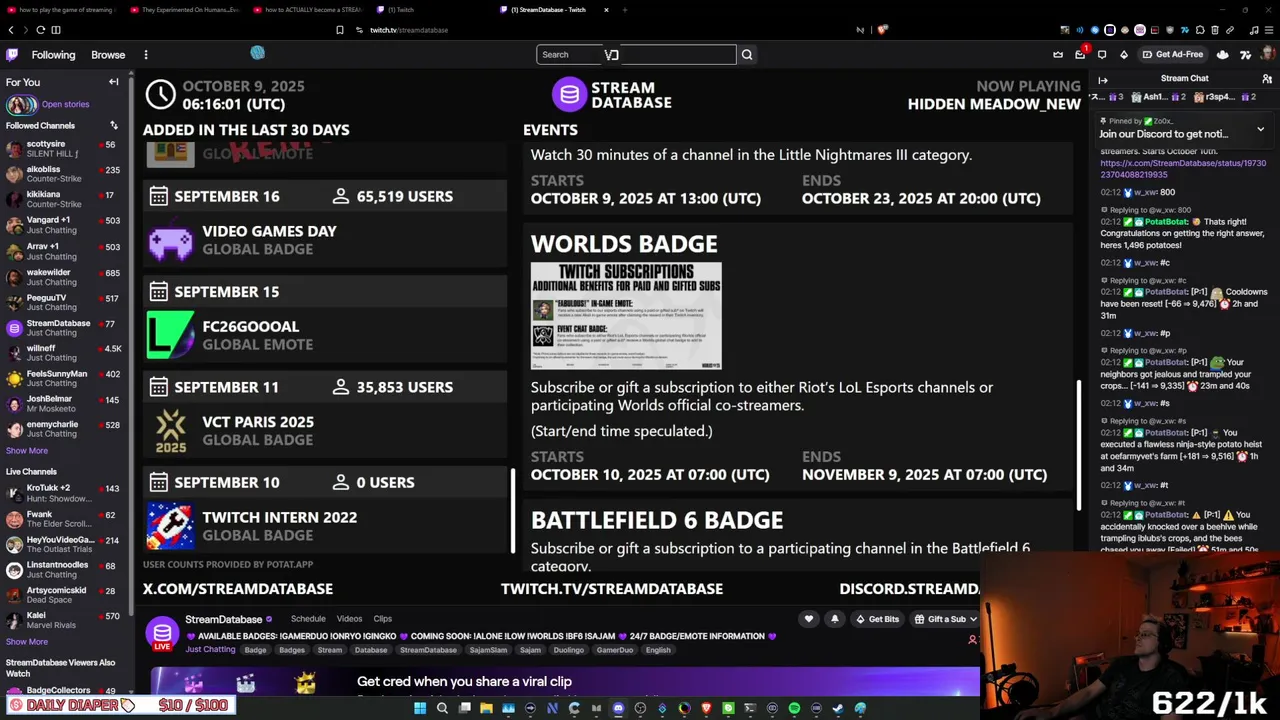Image resolution: width=1280 pixels, height=720 pixels.
Task: Select HeyYouVideoGame live channel
Action: [x=65, y=544]
